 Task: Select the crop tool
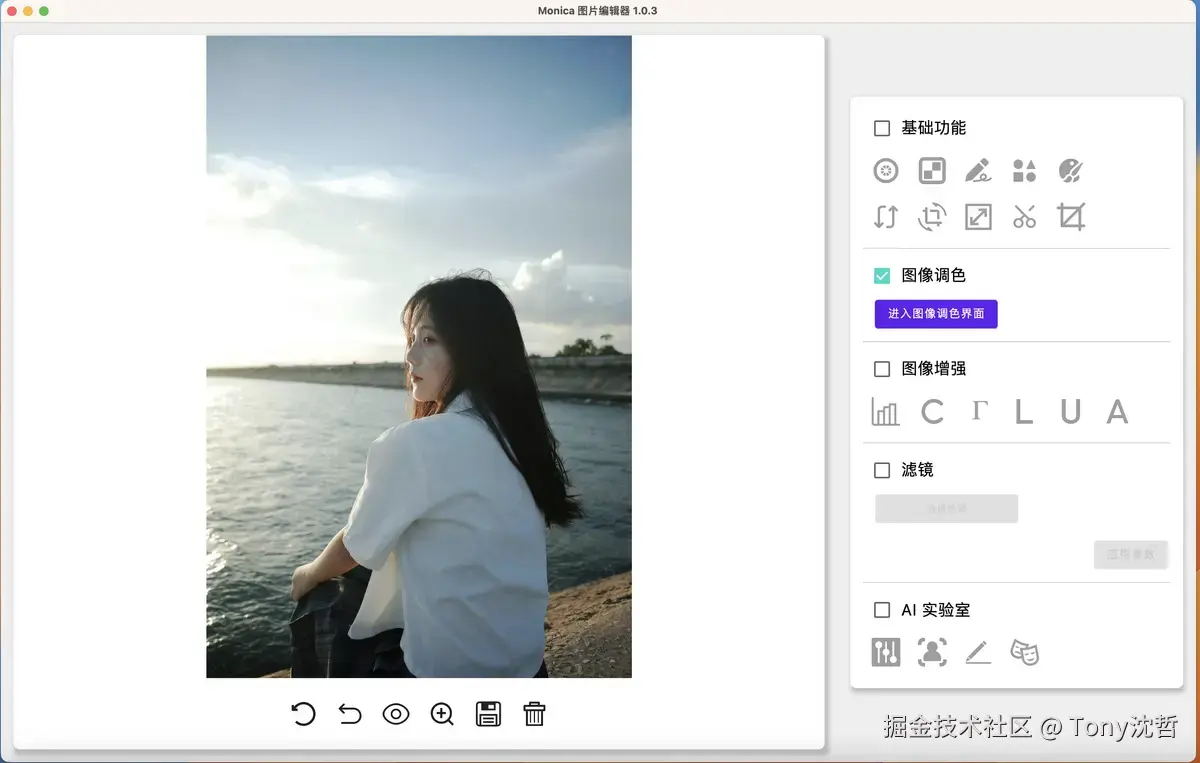pyautogui.click(x=1071, y=216)
